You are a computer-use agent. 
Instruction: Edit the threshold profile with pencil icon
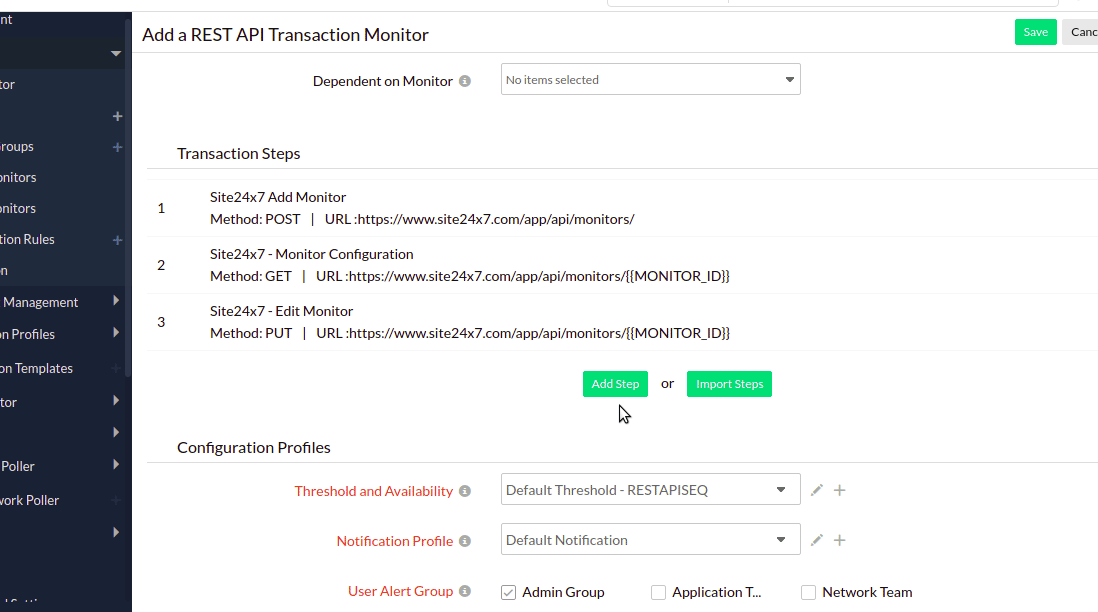[x=817, y=490]
